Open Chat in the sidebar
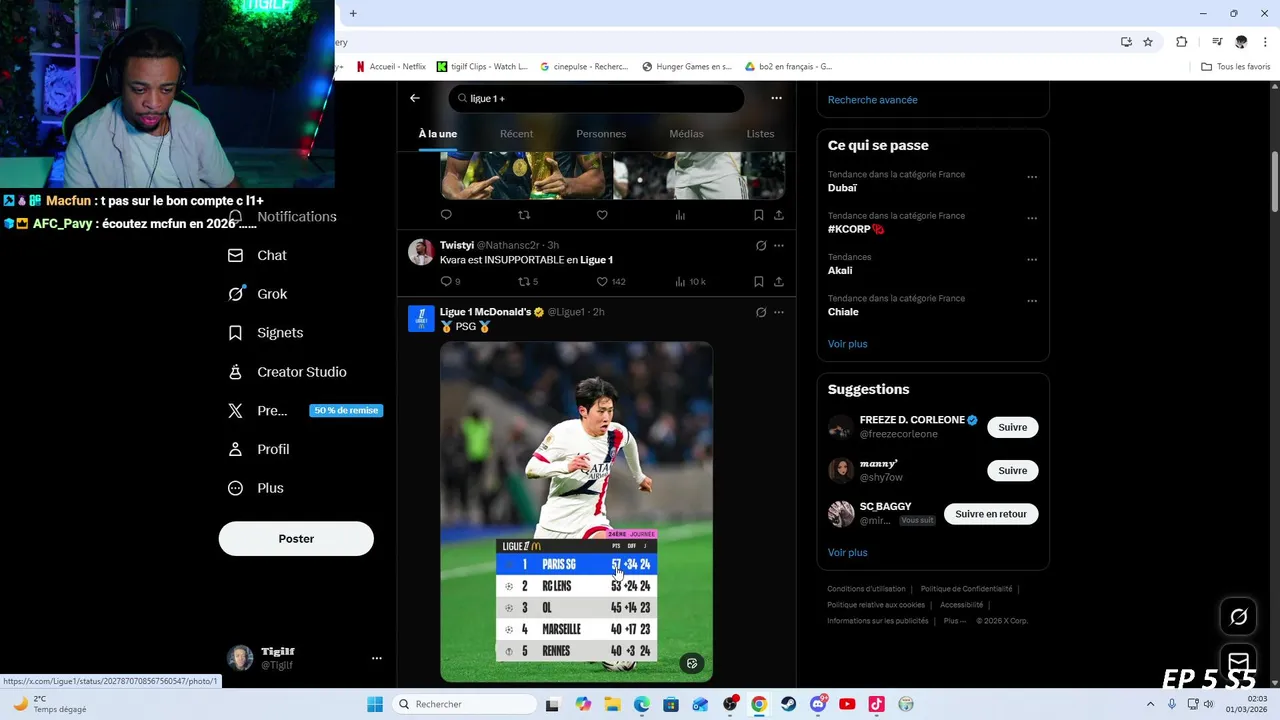The image size is (1280, 720). click(x=257, y=255)
